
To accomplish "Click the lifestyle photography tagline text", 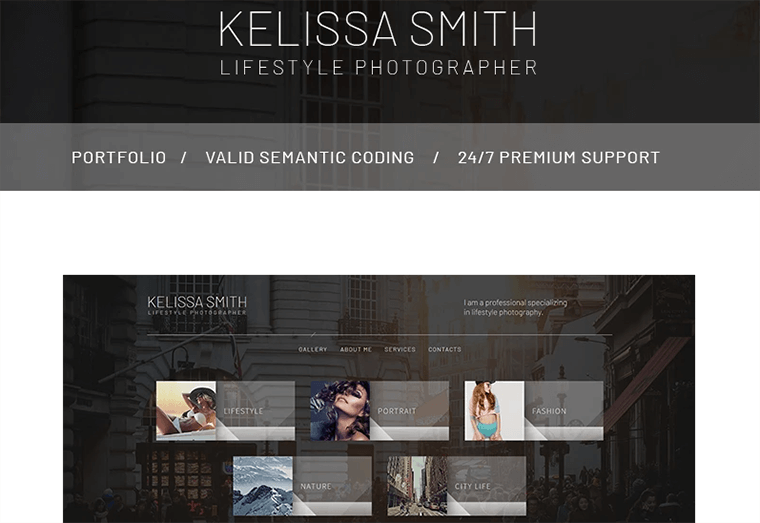I will [515, 307].
